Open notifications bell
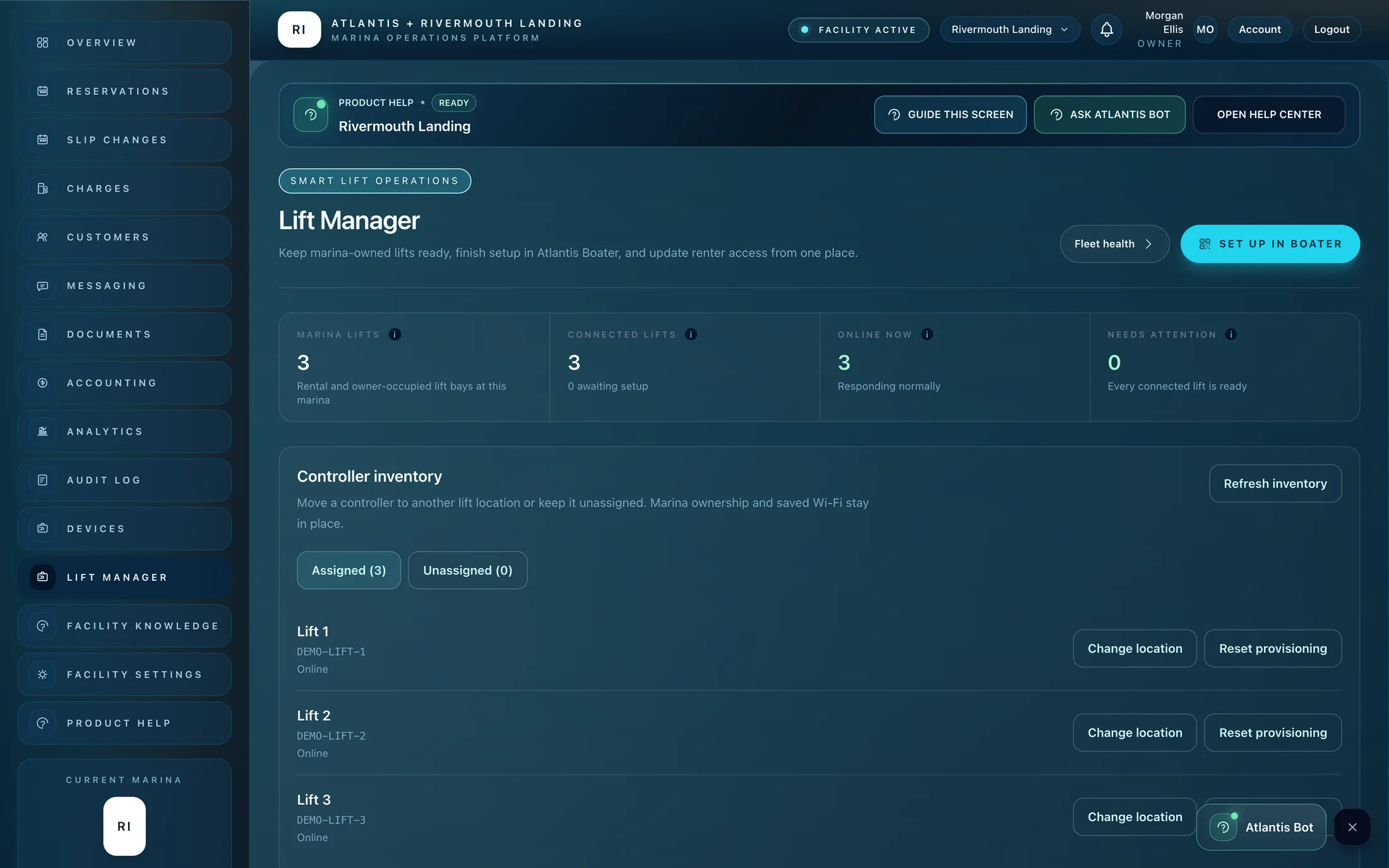Screen dimensions: 1389x868 (x=1106, y=30)
